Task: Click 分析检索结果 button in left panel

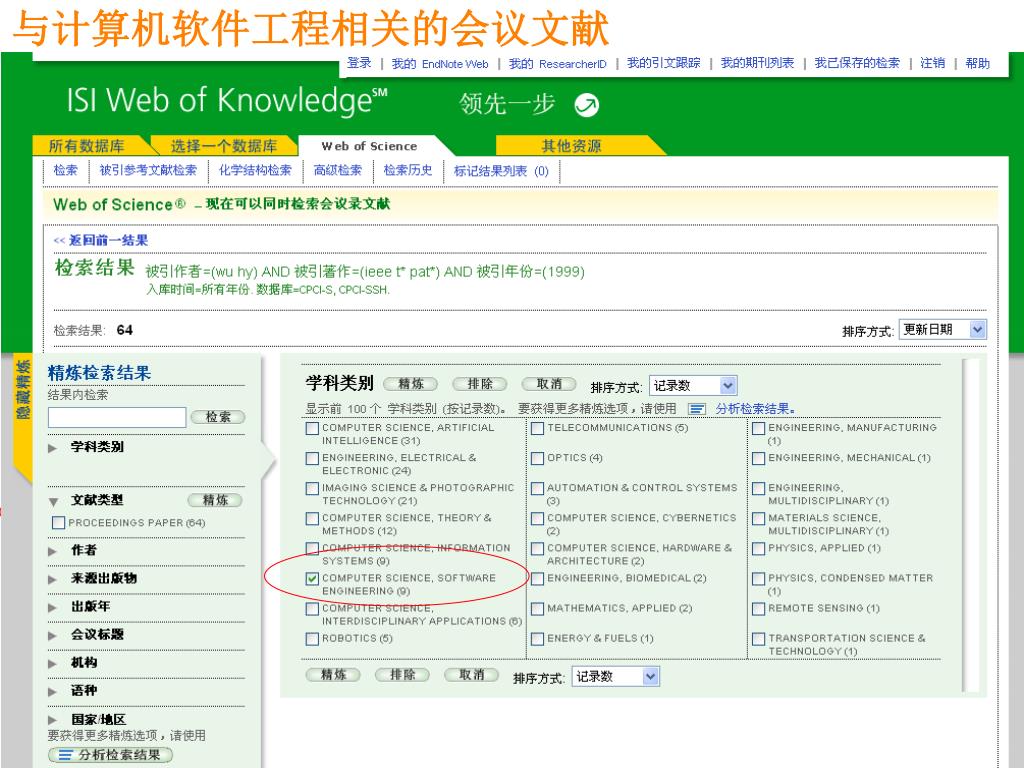Action: tap(110, 755)
